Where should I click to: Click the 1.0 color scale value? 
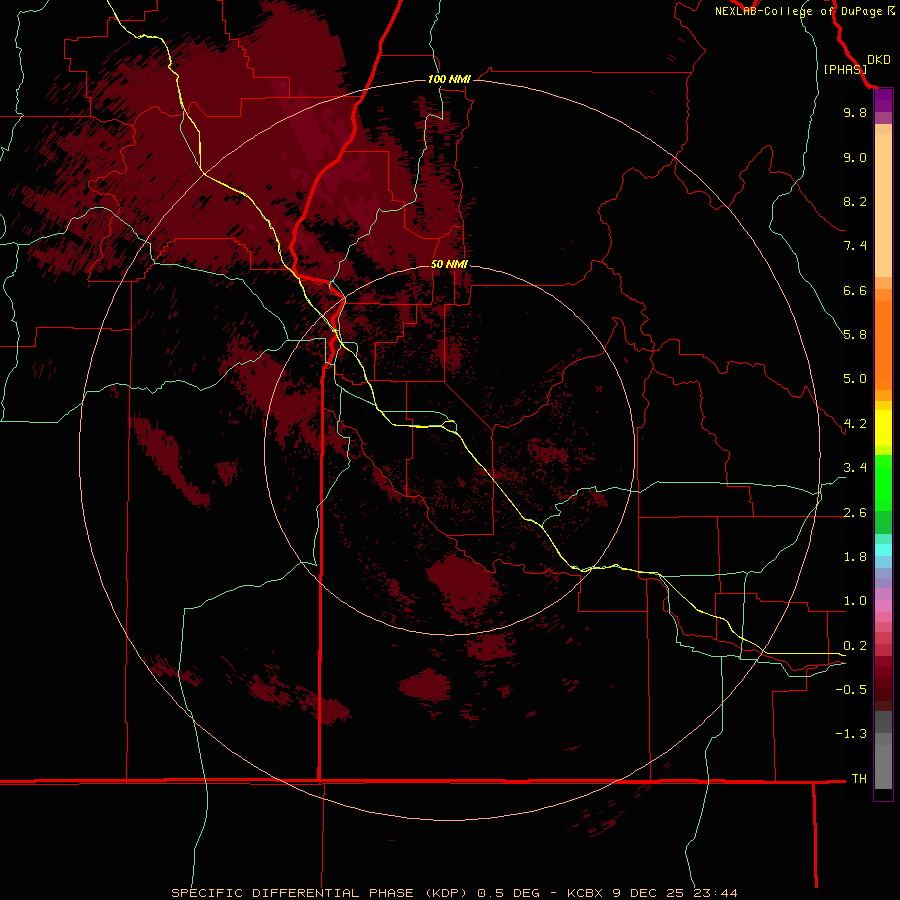(x=855, y=601)
